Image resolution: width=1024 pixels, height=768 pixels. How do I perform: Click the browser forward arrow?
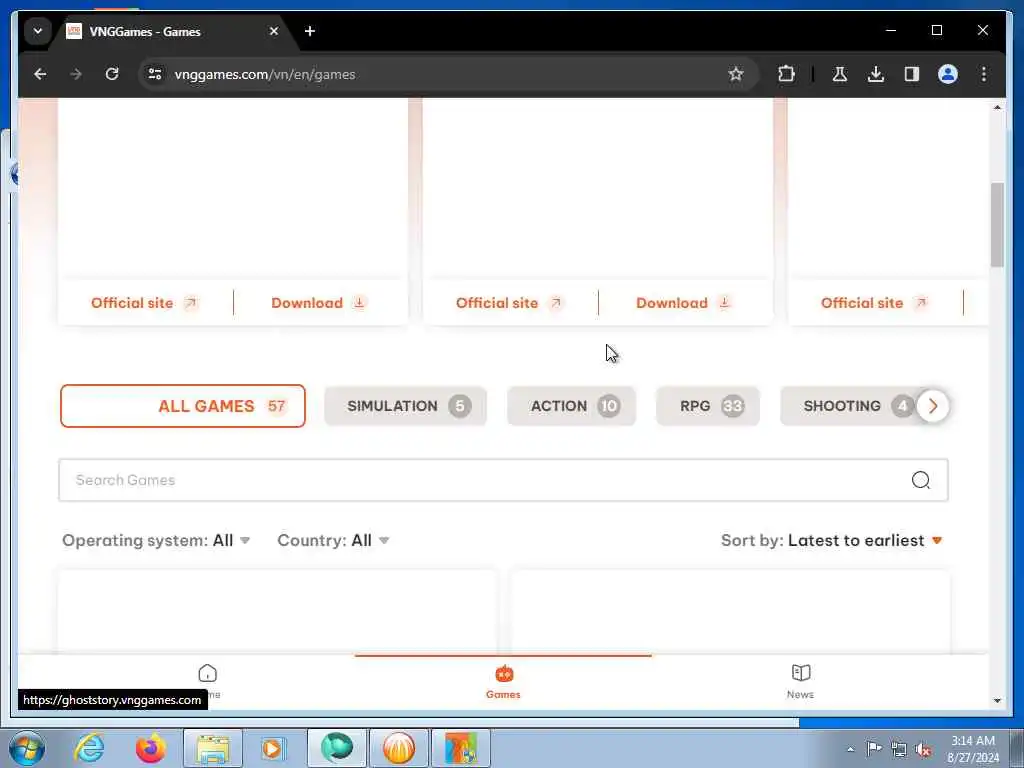pos(76,74)
